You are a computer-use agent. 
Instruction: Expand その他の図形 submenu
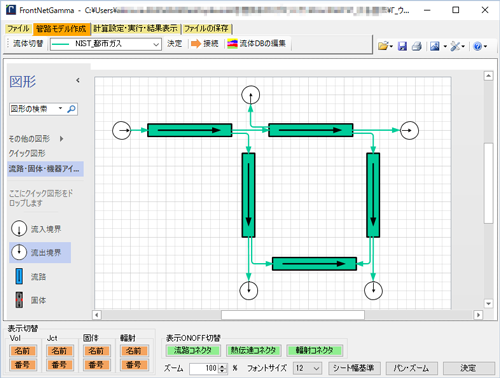tap(61, 139)
